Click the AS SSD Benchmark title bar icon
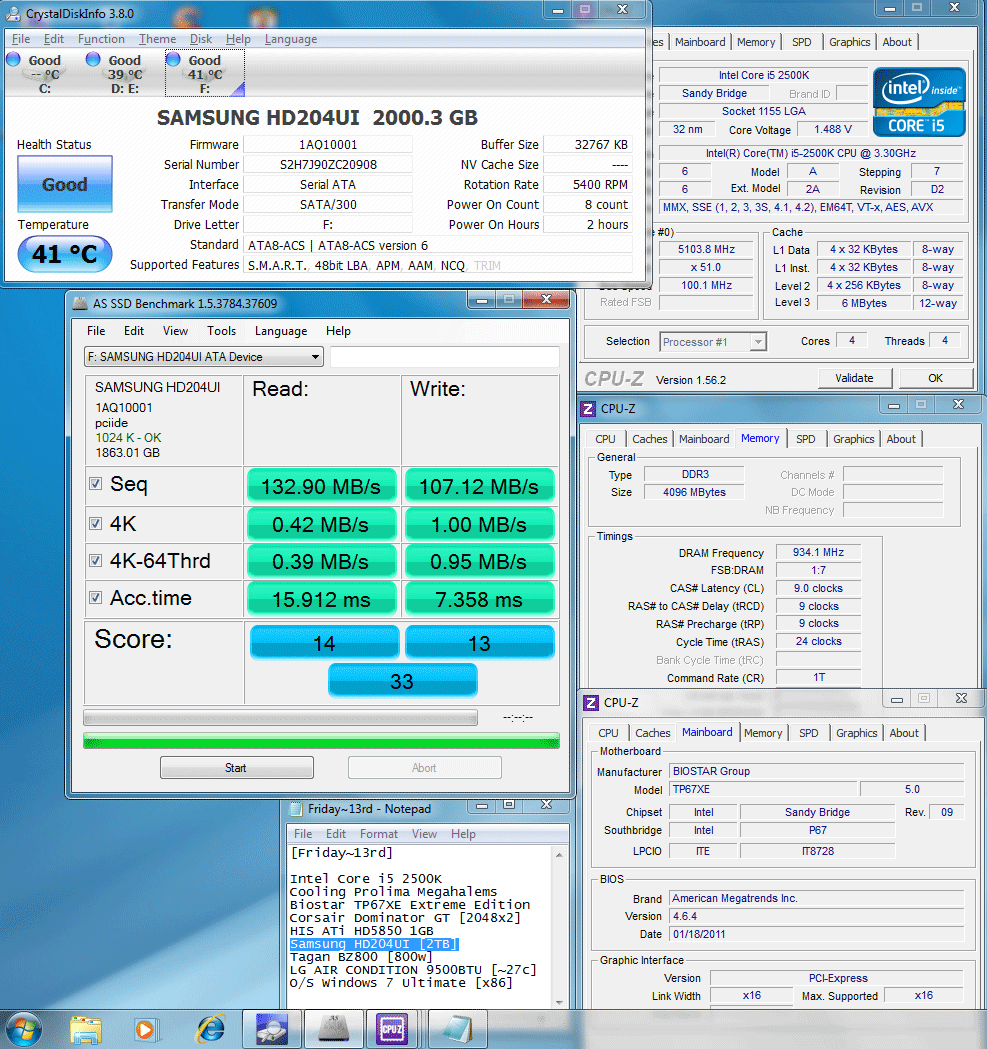This screenshot has height=1049, width=987. coord(80,304)
